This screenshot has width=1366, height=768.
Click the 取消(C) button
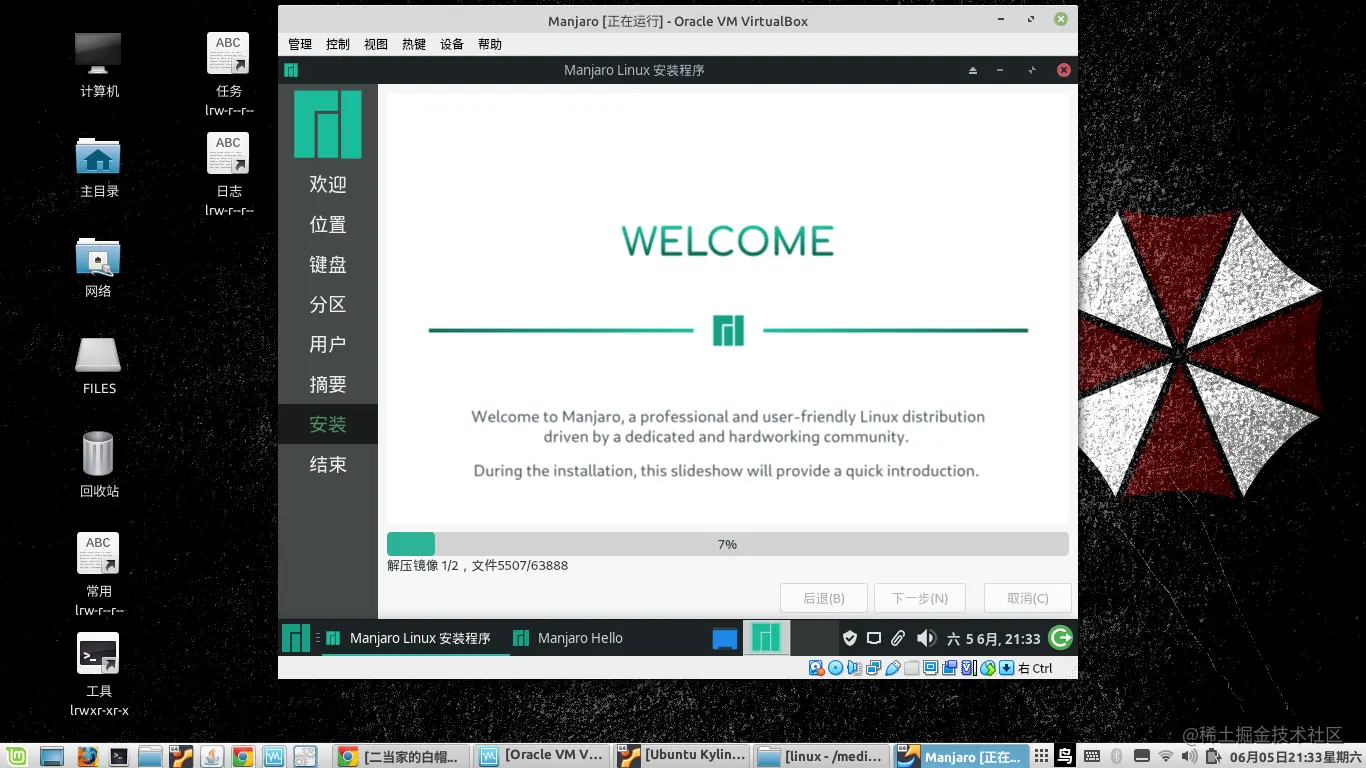tap(1028, 598)
